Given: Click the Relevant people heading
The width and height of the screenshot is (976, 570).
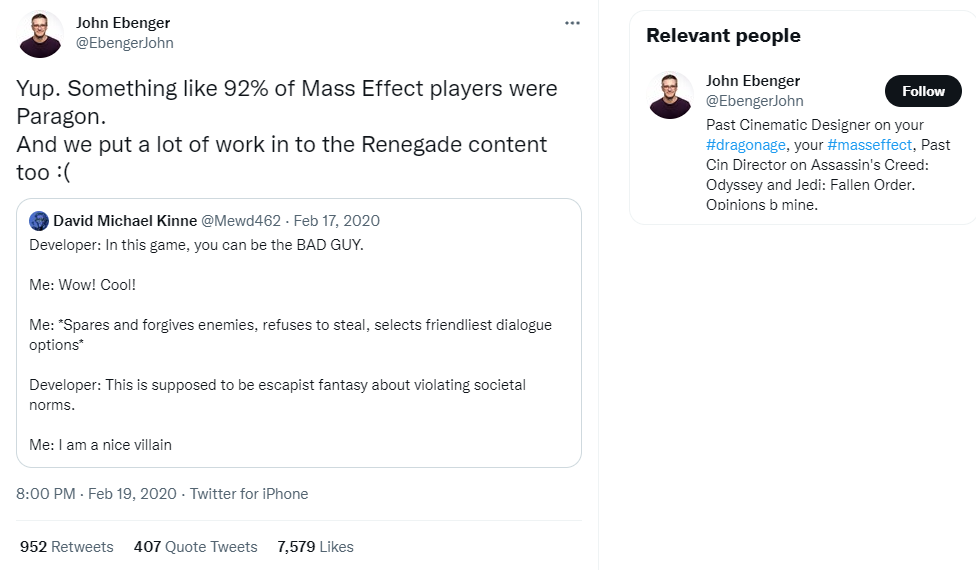Looking at the screenshot, I should [723, 36].
